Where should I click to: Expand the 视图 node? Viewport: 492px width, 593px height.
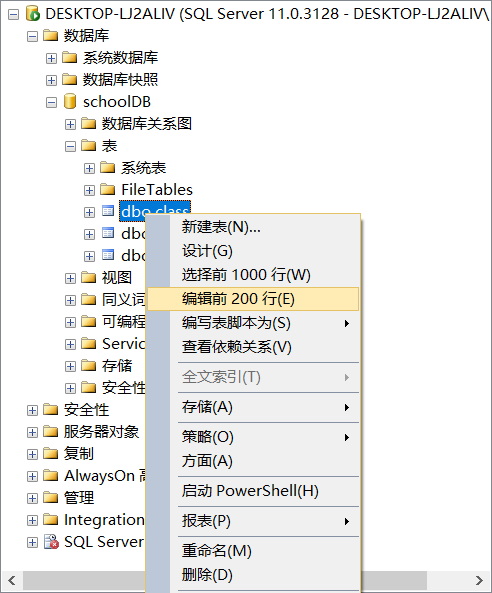[70, 279]
